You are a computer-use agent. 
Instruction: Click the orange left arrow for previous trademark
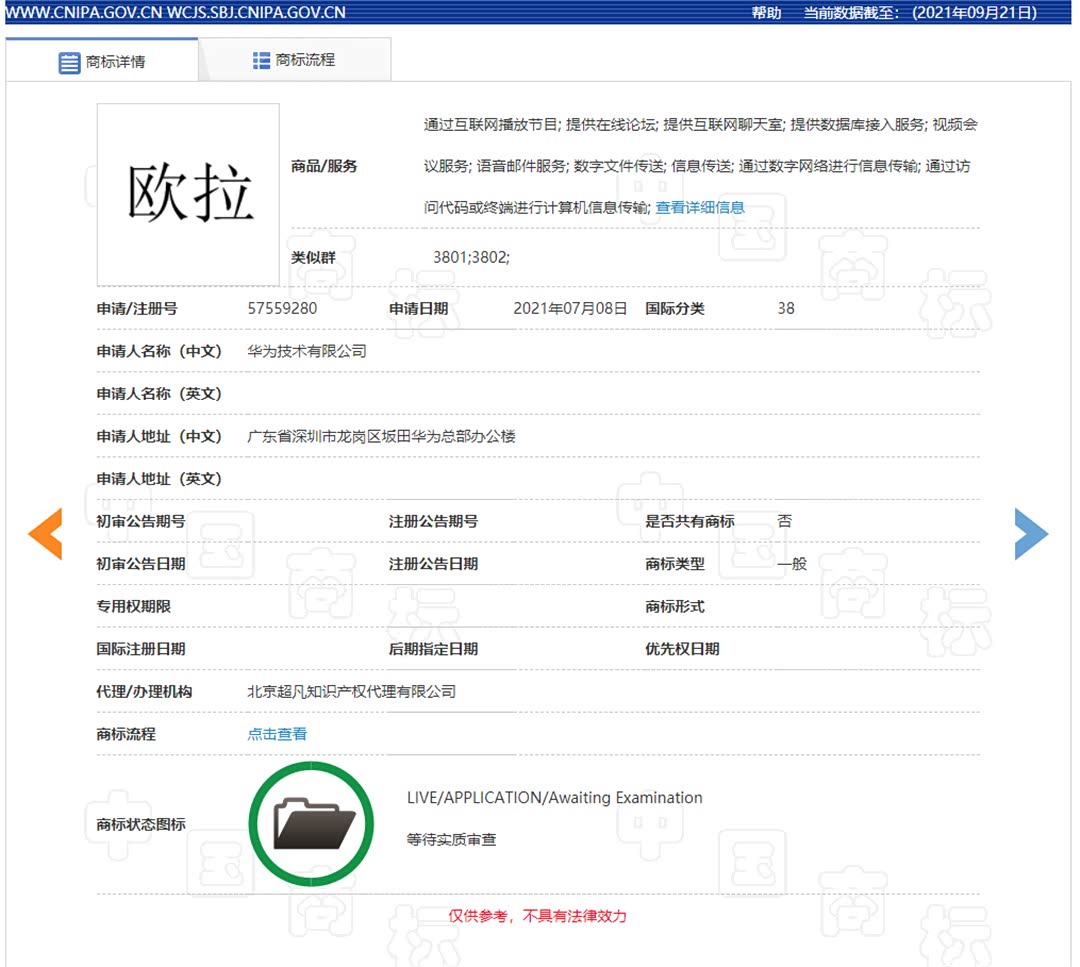point(46,534)
